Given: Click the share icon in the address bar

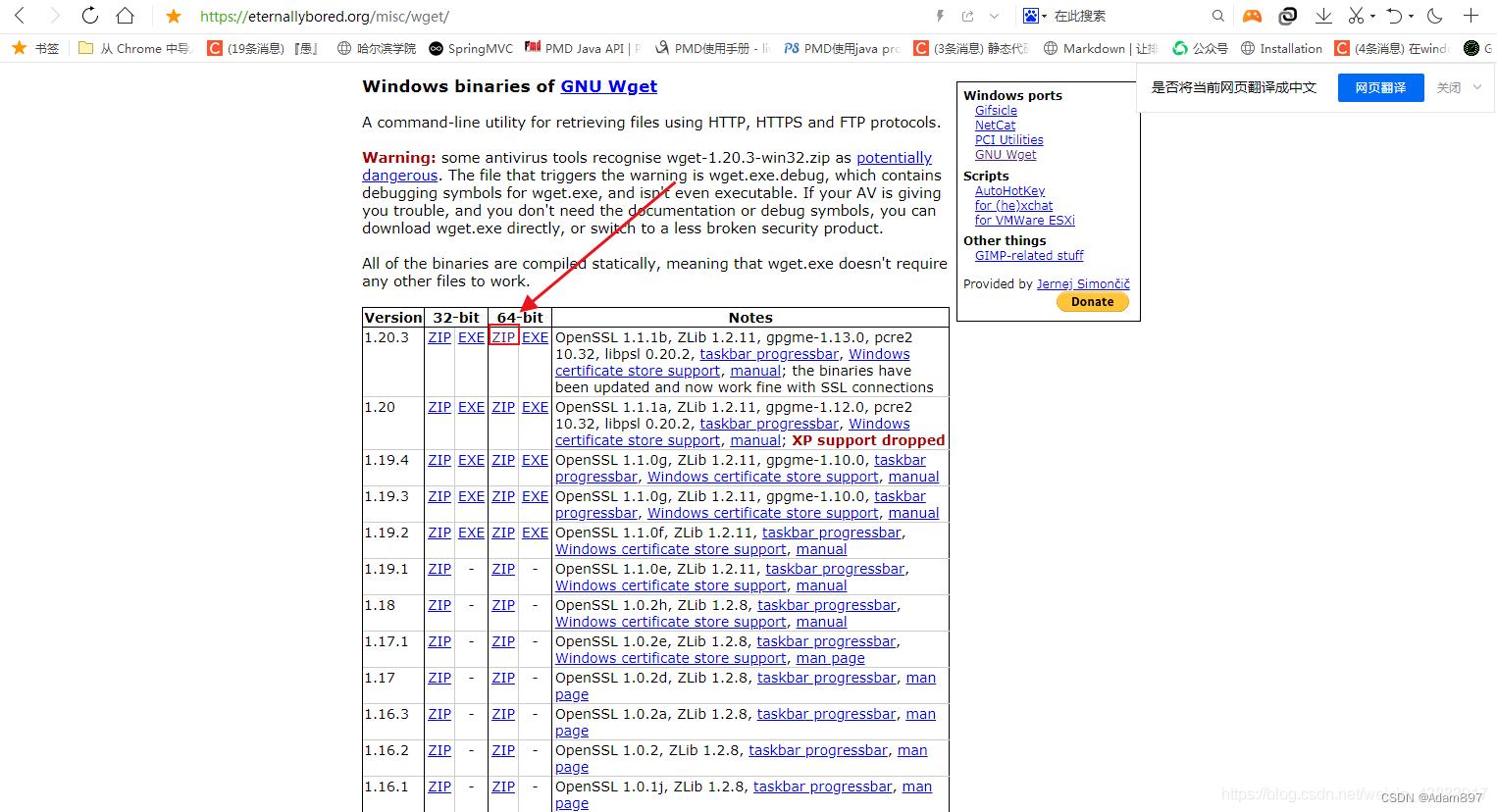Looking at the screenshot, I should pos(967,16).
